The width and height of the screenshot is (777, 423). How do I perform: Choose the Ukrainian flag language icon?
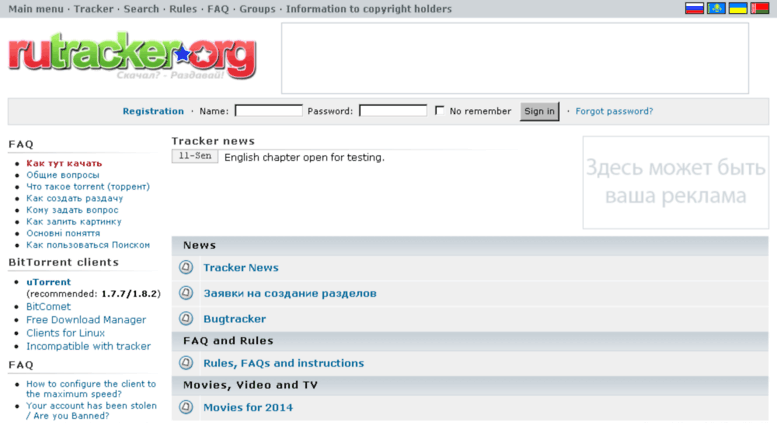click(x=738, y=8)
